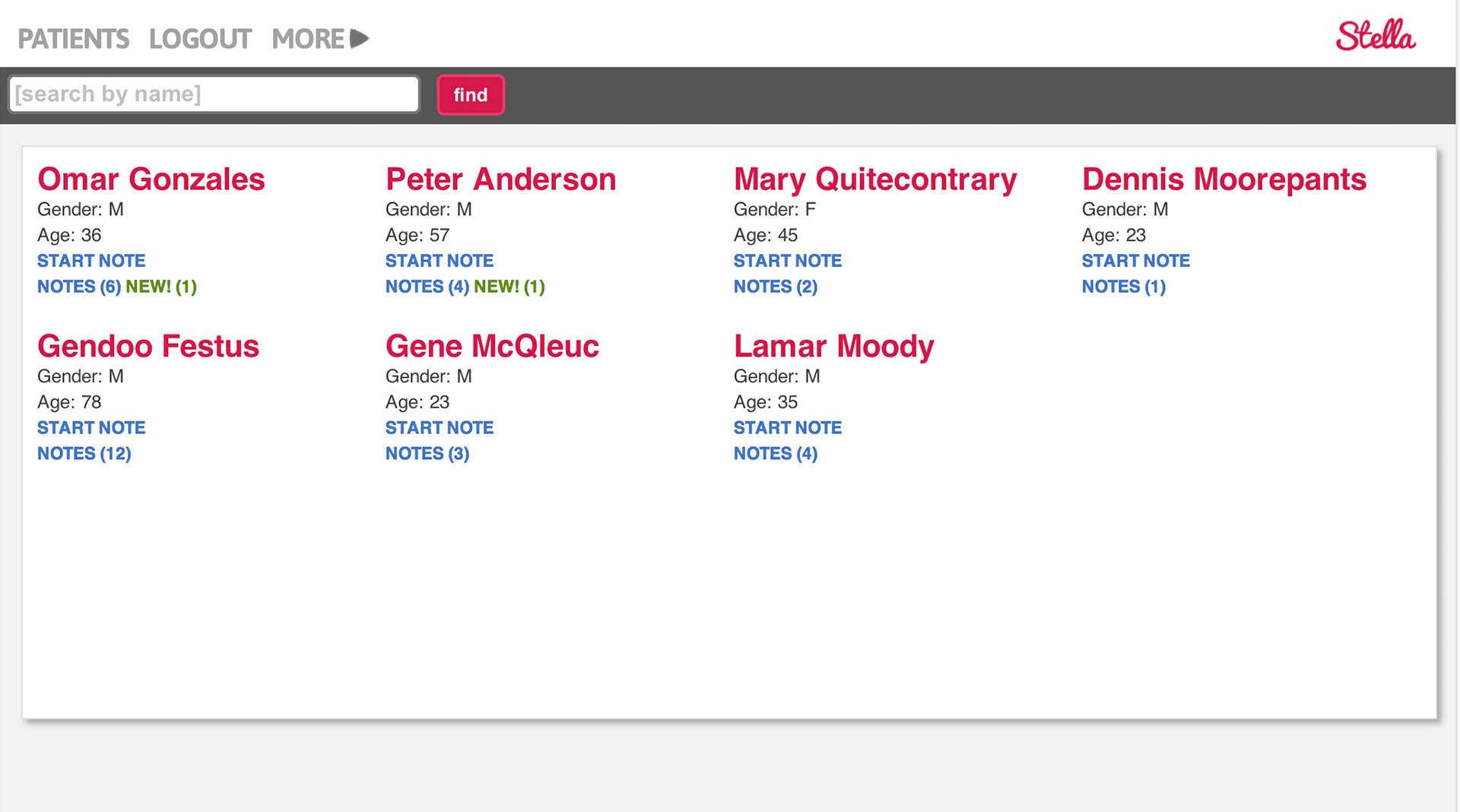This screenshot has width=1460, height=812.
Task: Click the Stella logo
Action: [1375, 36]
